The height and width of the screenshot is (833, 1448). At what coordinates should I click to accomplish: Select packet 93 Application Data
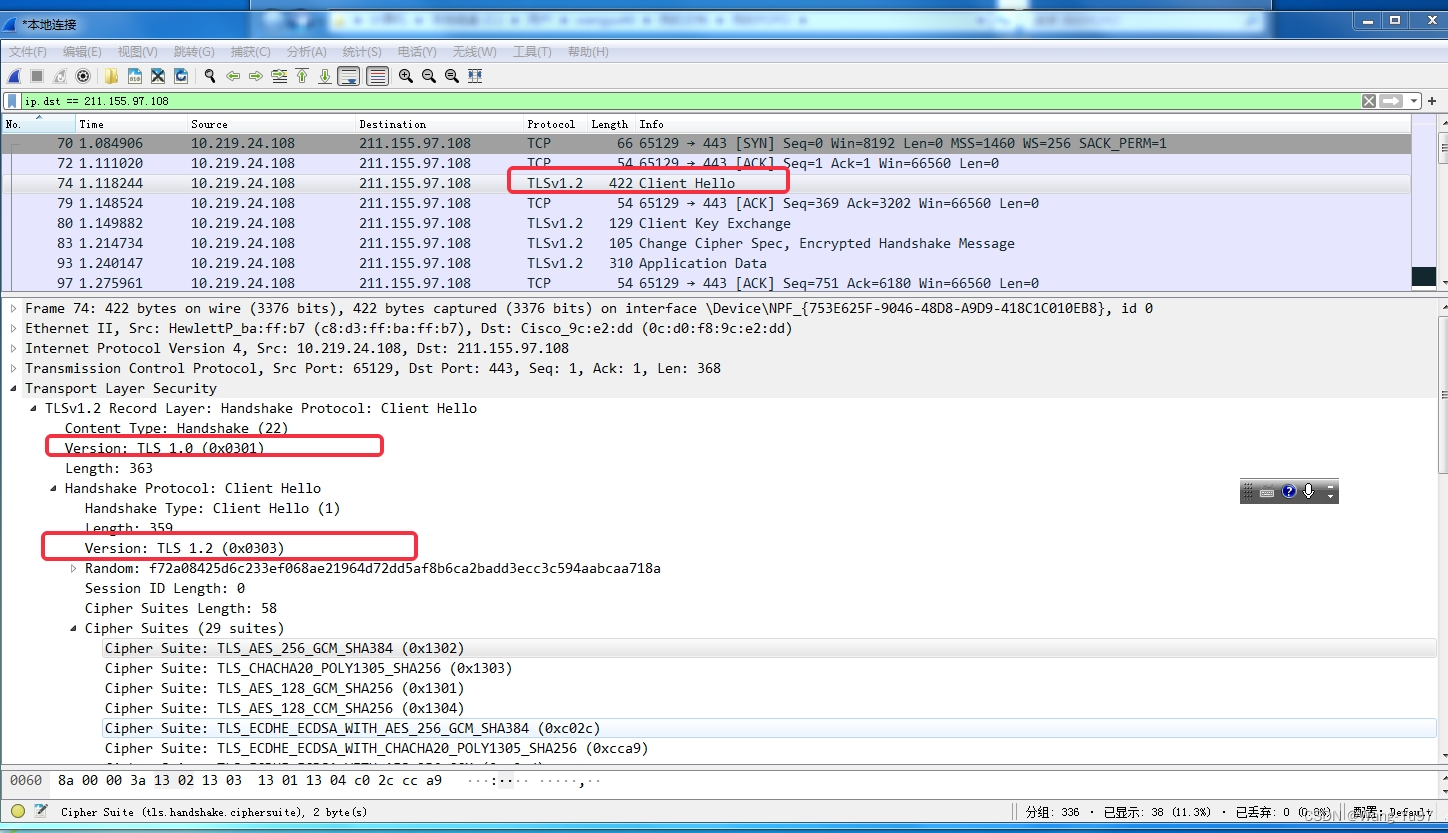click(x=706, y=263)
